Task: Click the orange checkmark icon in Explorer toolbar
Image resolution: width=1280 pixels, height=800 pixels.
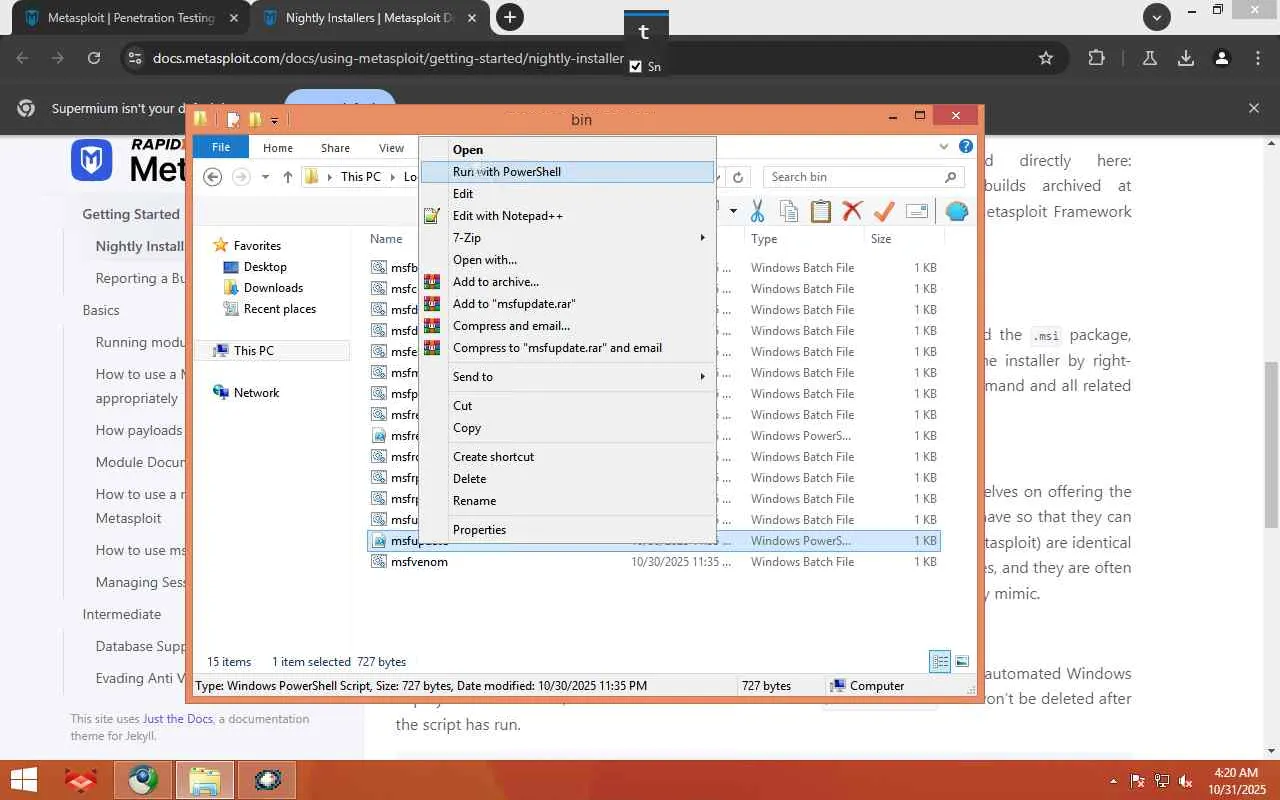Action: [884, 211]
